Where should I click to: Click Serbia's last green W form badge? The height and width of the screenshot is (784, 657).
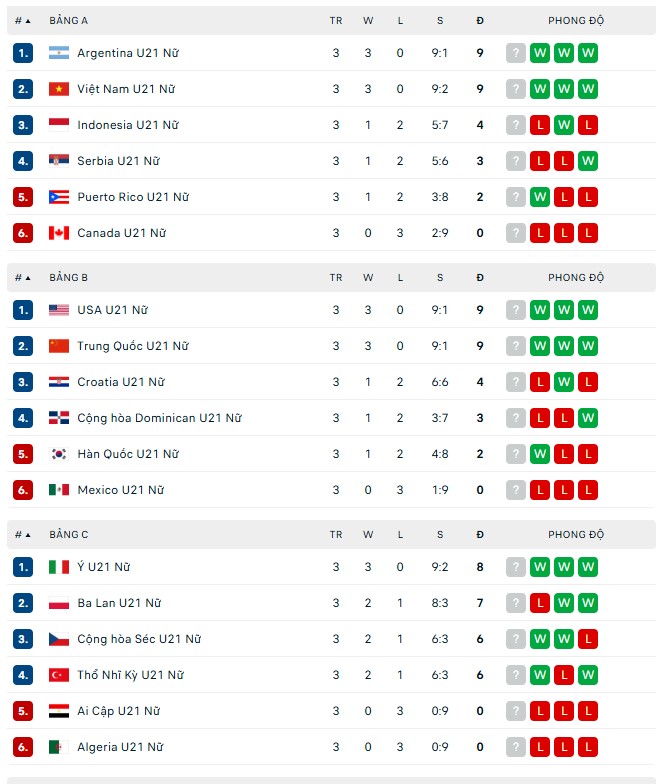click(588, 161)
